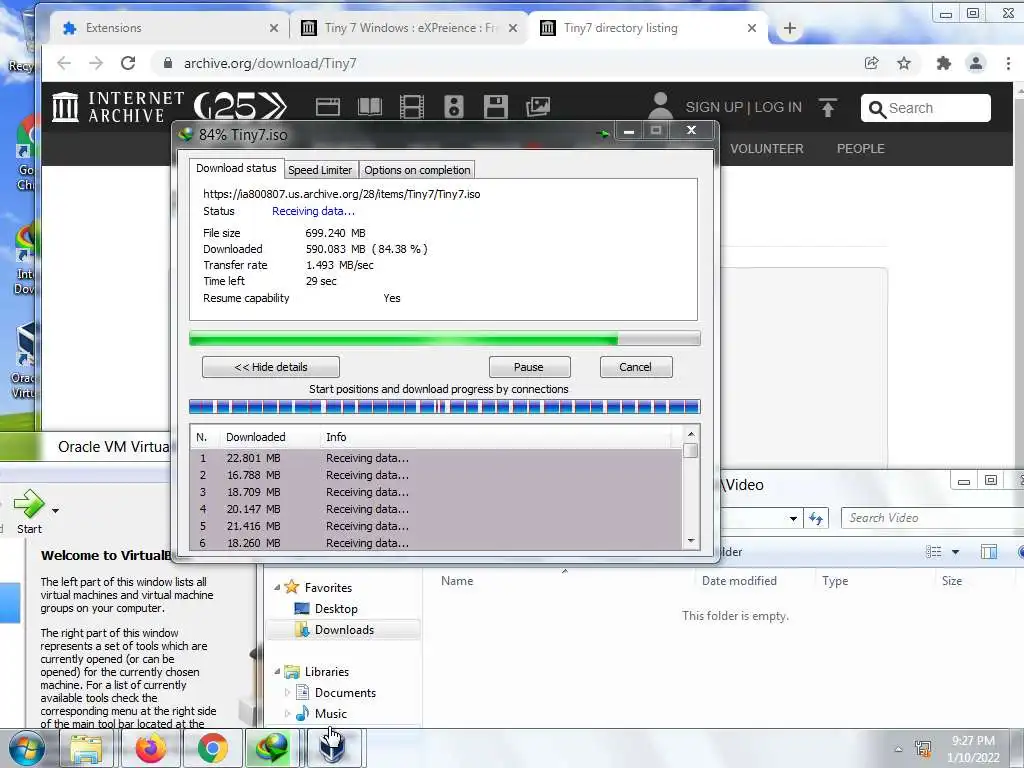The width and height of the screenshot is (1024, 768).
Task: Open the VOLUNTEER menu item
Action: pyautogui.click(x=767, y=149)
